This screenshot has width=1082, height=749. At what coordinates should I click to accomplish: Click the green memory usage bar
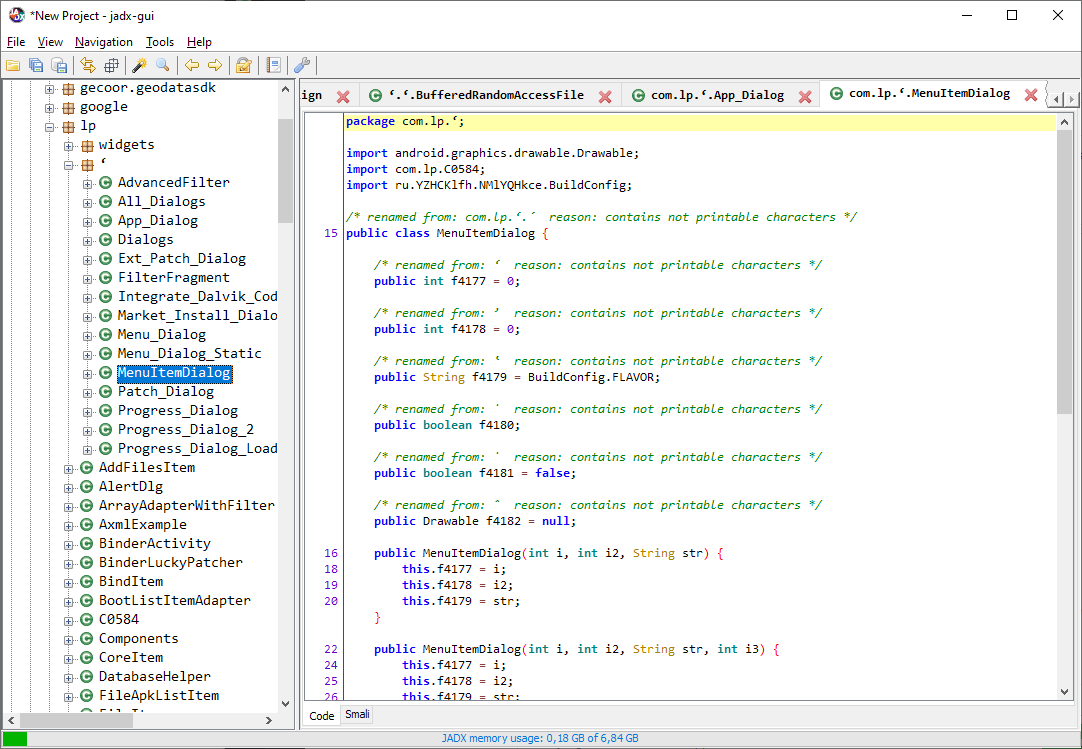coord(14,737)
